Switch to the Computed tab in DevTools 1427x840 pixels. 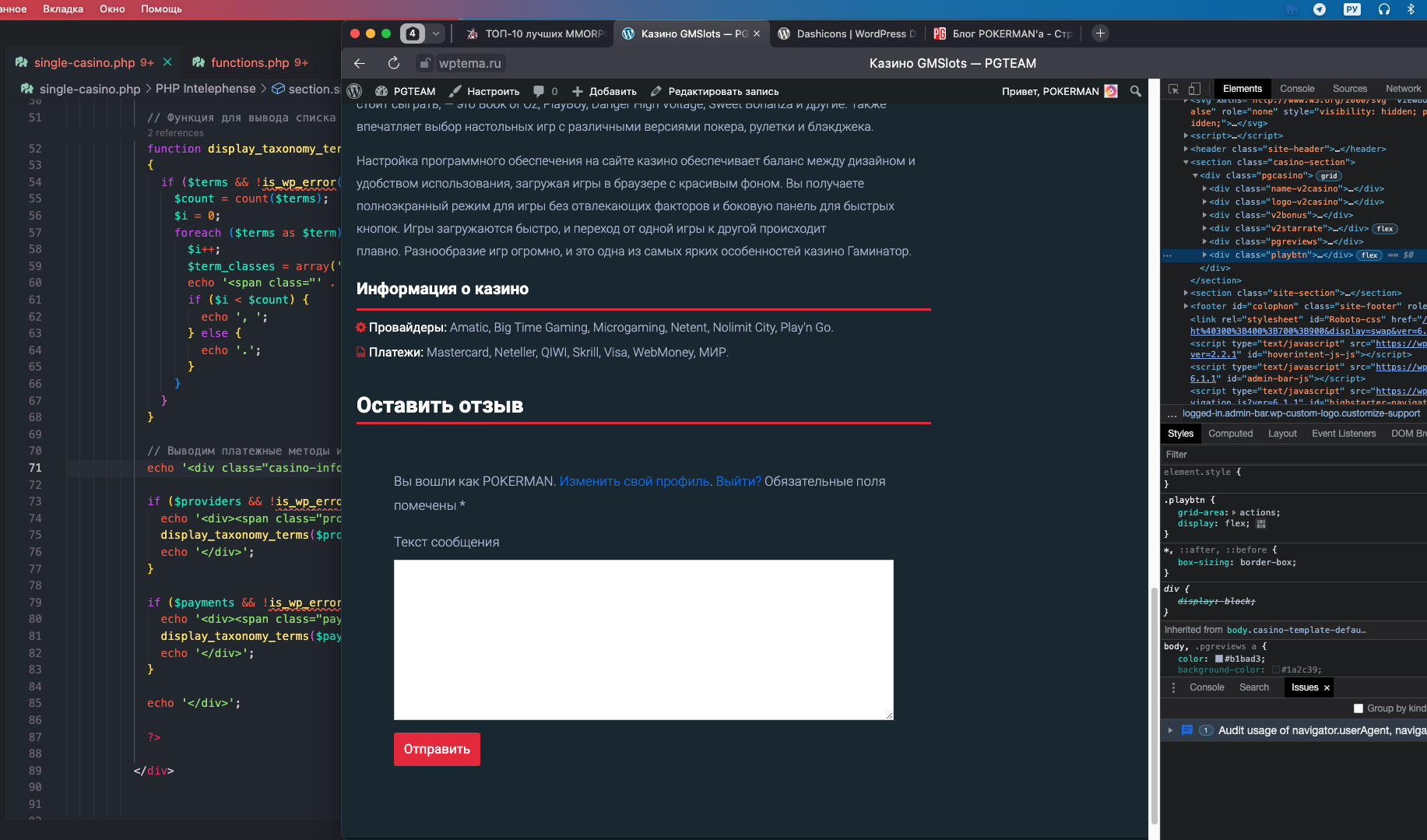coord(1230,434)
